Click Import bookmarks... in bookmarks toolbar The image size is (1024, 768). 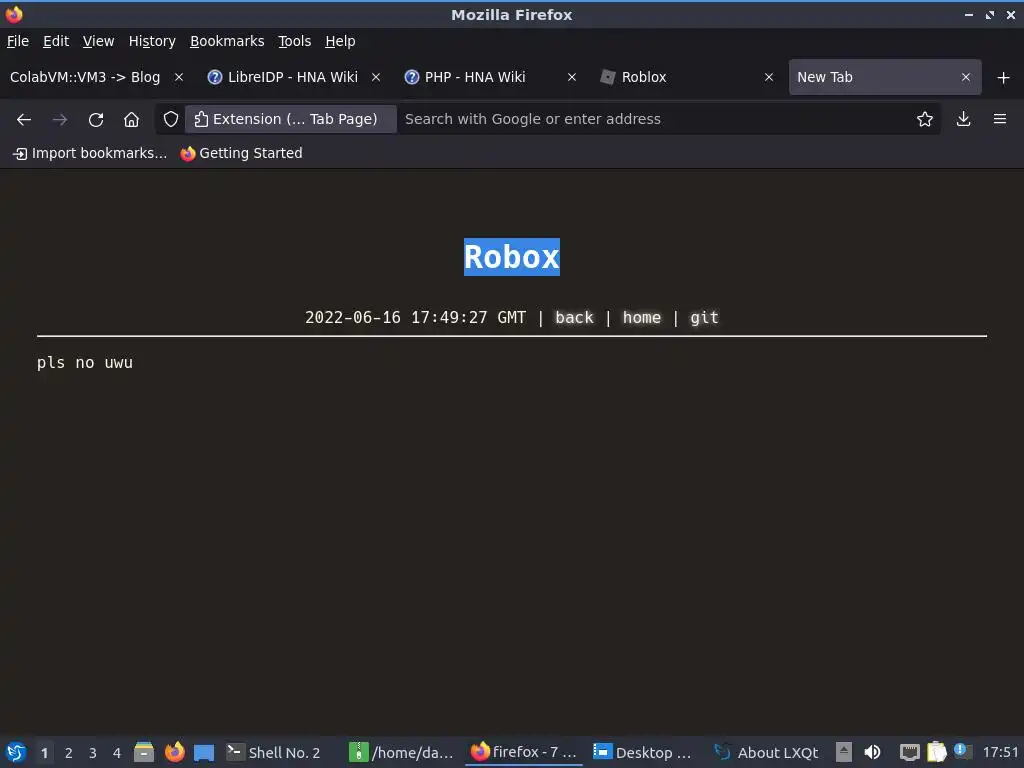90,153
